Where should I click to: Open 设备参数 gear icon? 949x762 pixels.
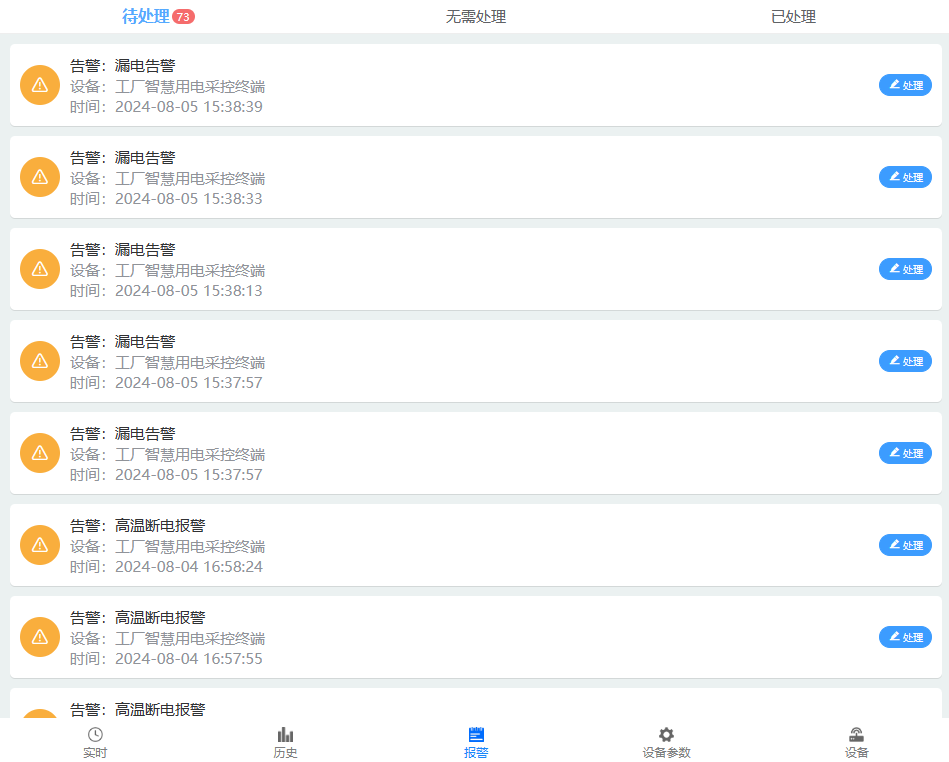pyautogui.click(x=666, y=735)
